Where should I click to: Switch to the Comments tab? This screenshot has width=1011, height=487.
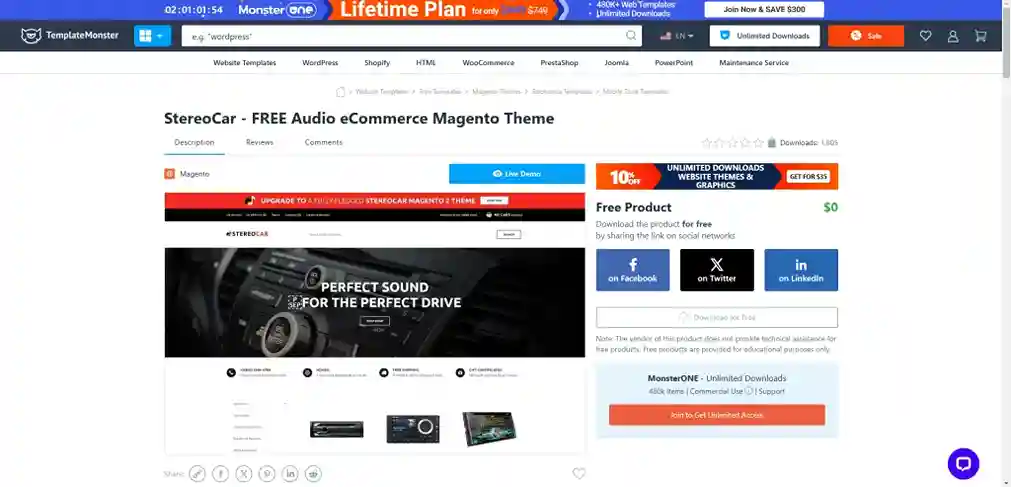323,143
